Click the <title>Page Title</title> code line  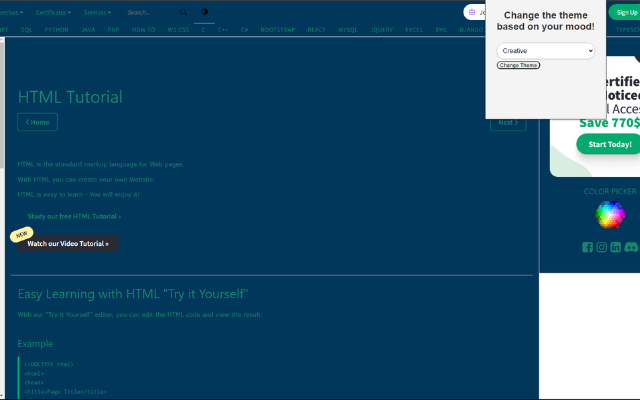(x=65, y=392)
